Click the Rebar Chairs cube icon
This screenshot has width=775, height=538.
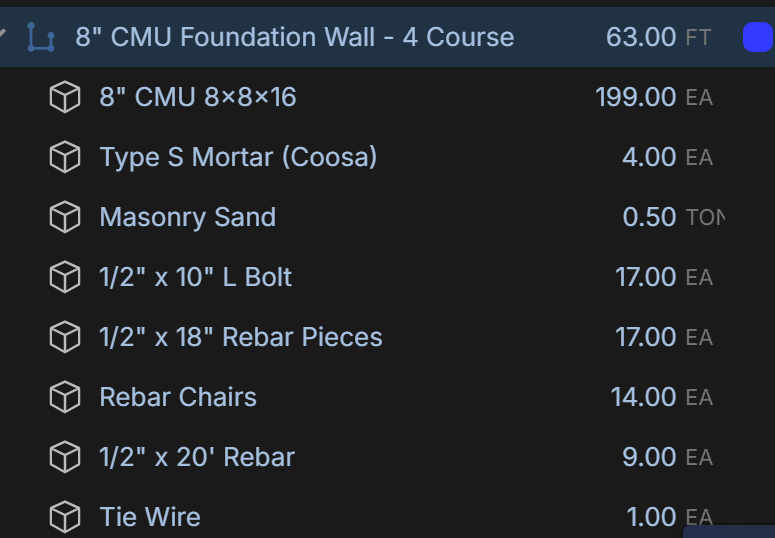(65, 397)
